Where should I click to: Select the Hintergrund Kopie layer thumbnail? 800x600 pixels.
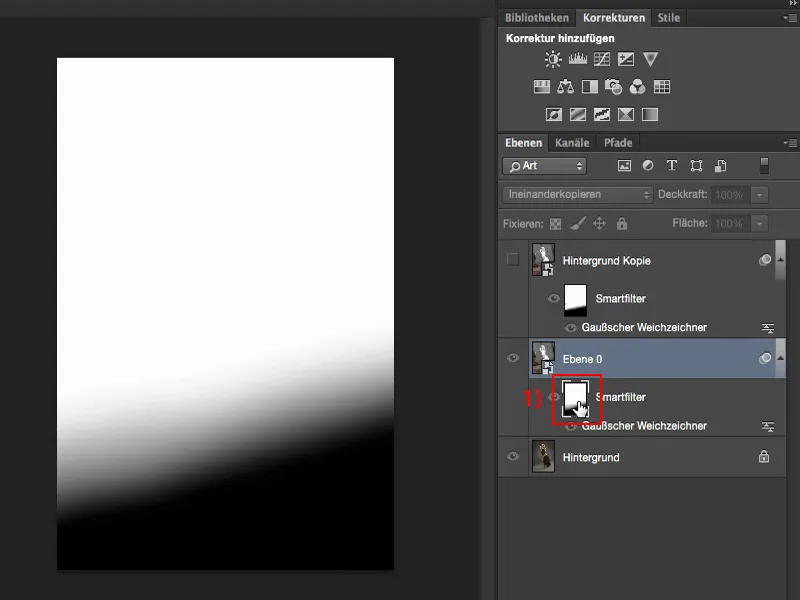click(x=543, y=260)
